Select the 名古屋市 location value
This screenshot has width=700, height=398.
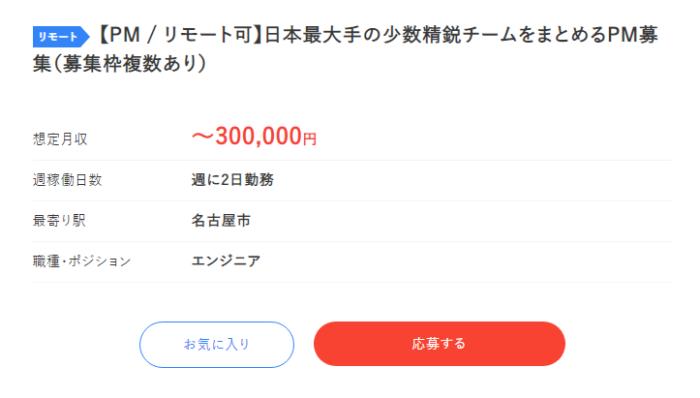click(221, 220)
